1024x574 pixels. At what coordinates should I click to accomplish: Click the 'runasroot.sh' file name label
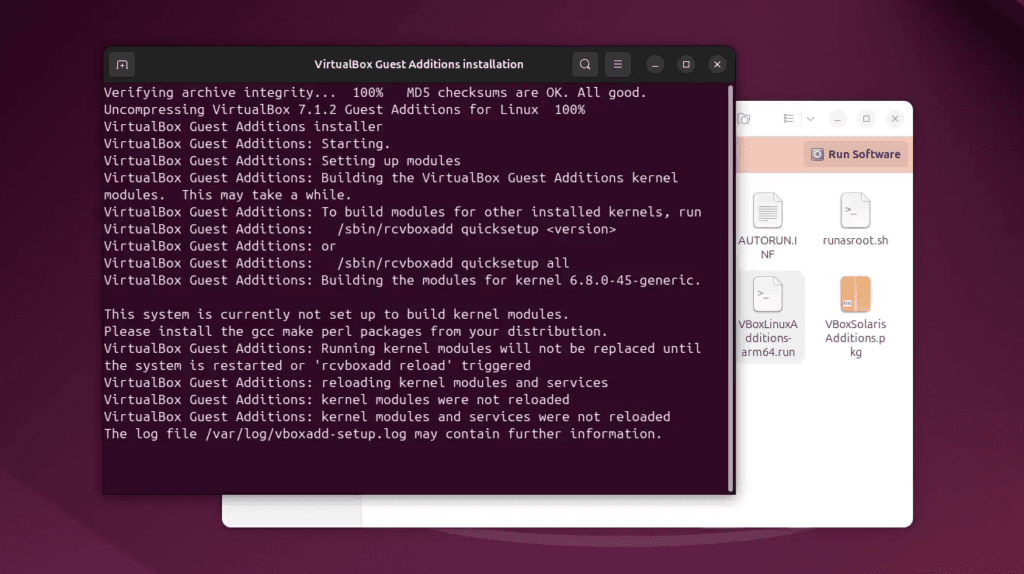click(855, 240)
